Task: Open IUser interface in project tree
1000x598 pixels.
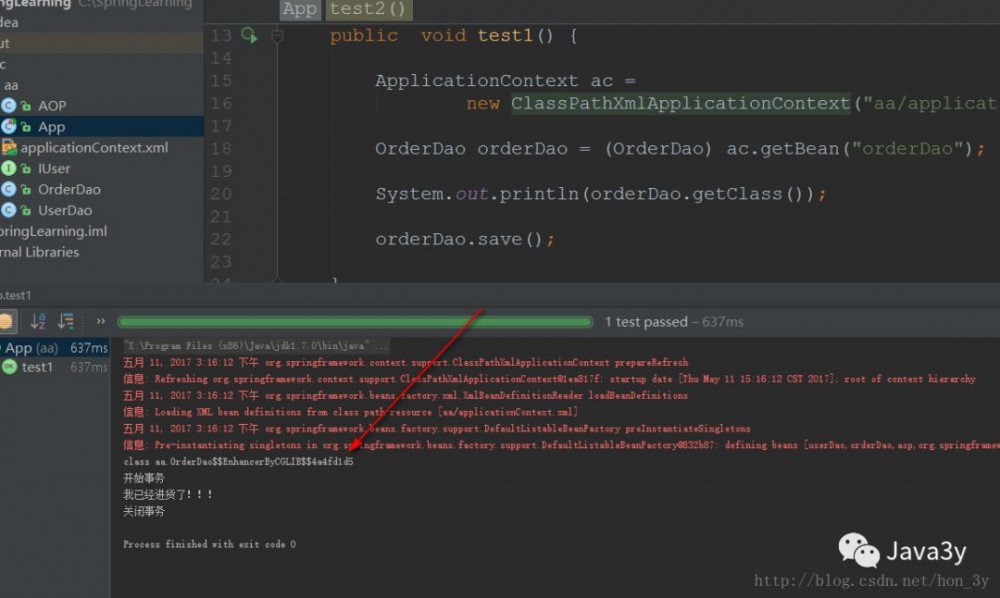Action: [x=54, y=169]
